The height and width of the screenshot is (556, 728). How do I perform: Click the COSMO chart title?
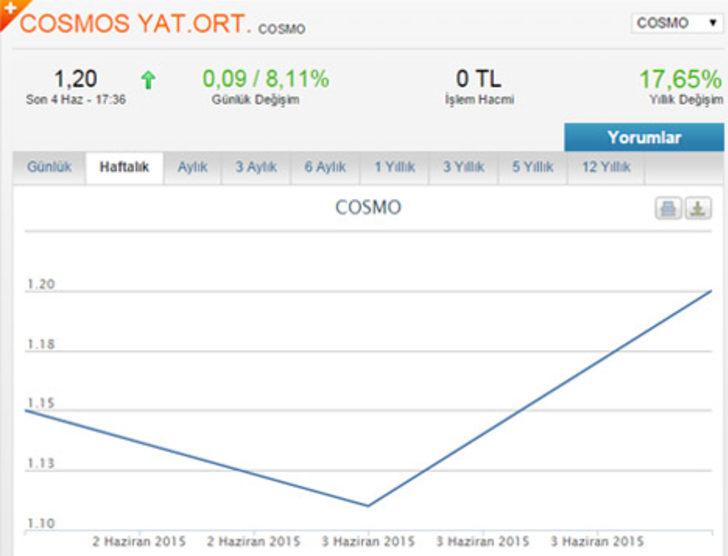[368, 208]
